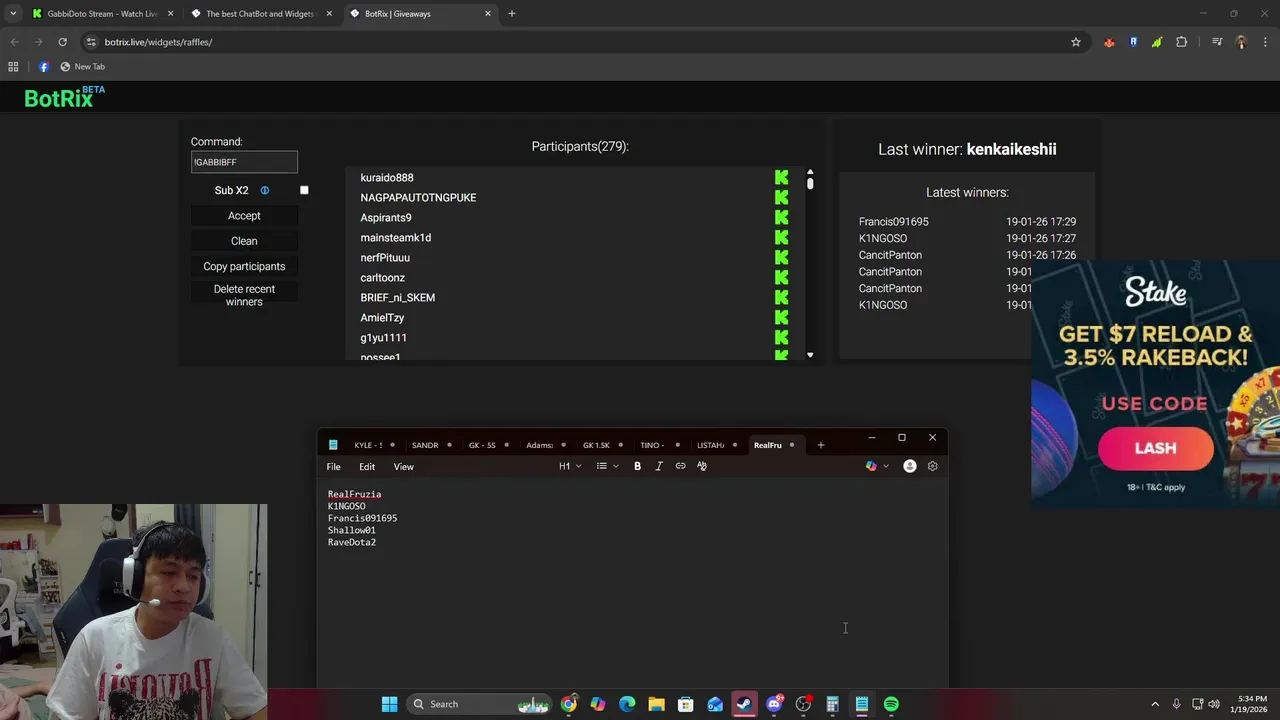This screenshot has height=720, width=1280.
Task: Click the Kick icon beside mainsteamk1d
Action: click(x=781, y=237)
